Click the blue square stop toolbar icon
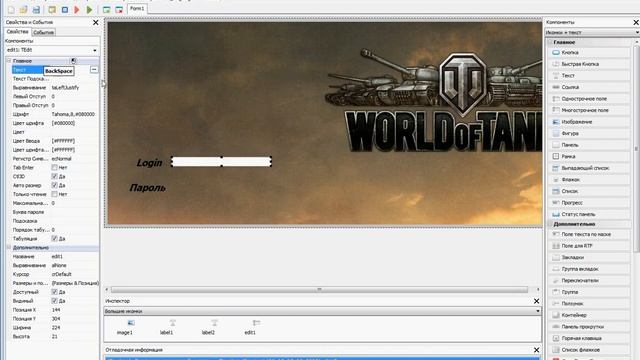Screen dimensions: 640x360 pyautogui.click(x=64, y=9)
